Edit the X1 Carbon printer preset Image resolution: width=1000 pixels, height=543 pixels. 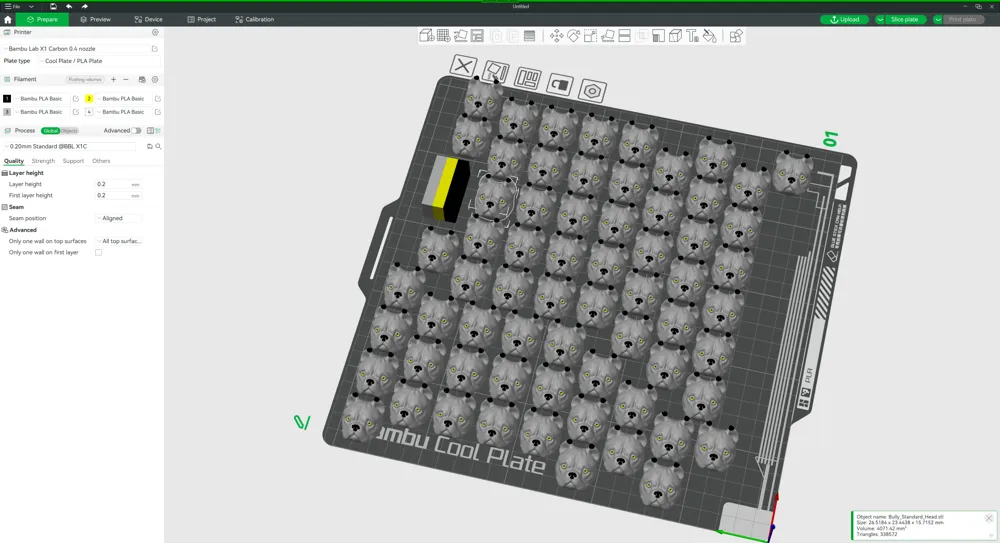click(x=154, y=48)
